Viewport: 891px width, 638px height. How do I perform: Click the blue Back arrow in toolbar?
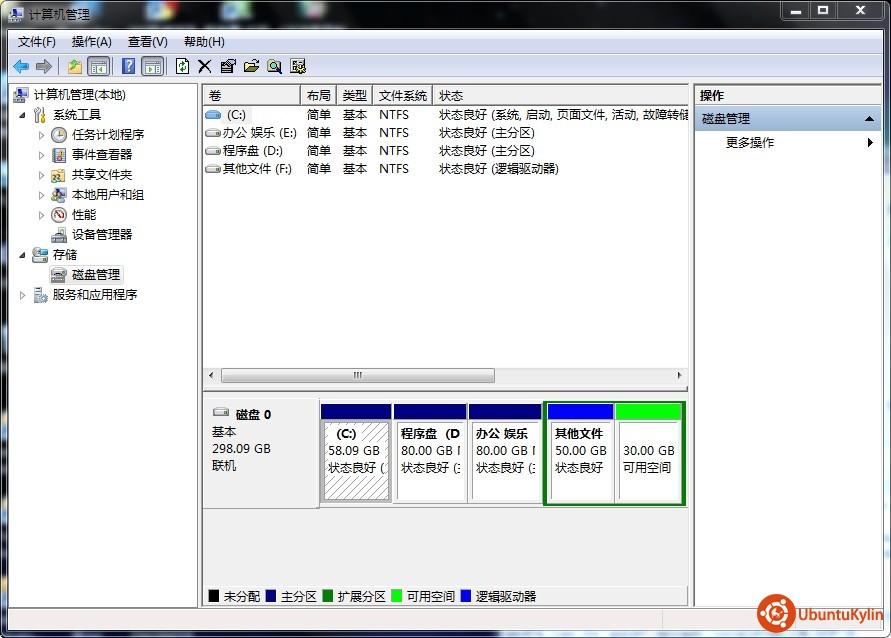coord(21,66)
